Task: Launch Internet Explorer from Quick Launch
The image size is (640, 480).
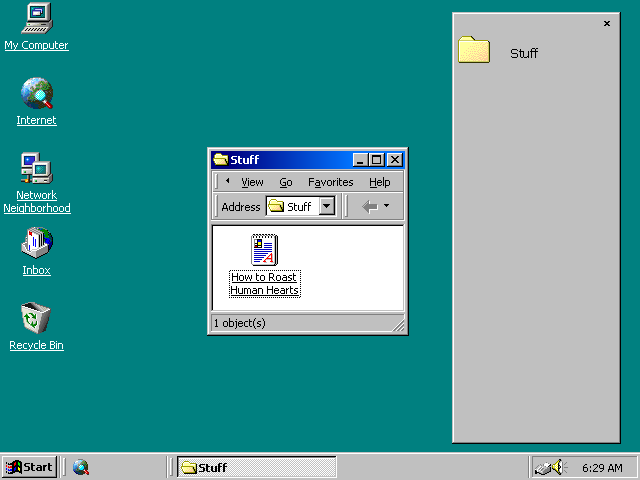Action: point(81,467)
